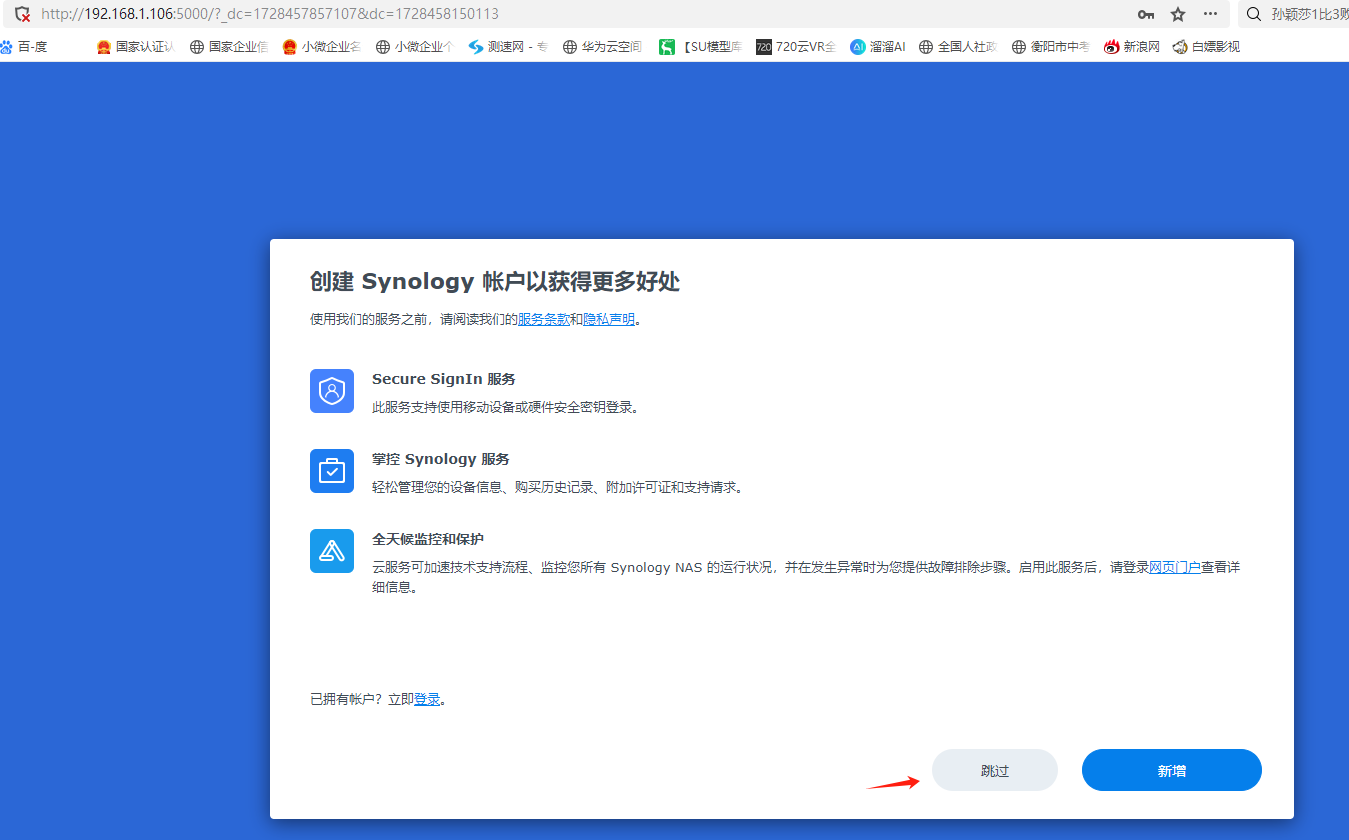Image resolution: width=1349 pixels, height=840 pixels.
Task: Click the text 此服务支持使用移动设备或硬件安全密钥登录
Action: [x=505, y=407]
